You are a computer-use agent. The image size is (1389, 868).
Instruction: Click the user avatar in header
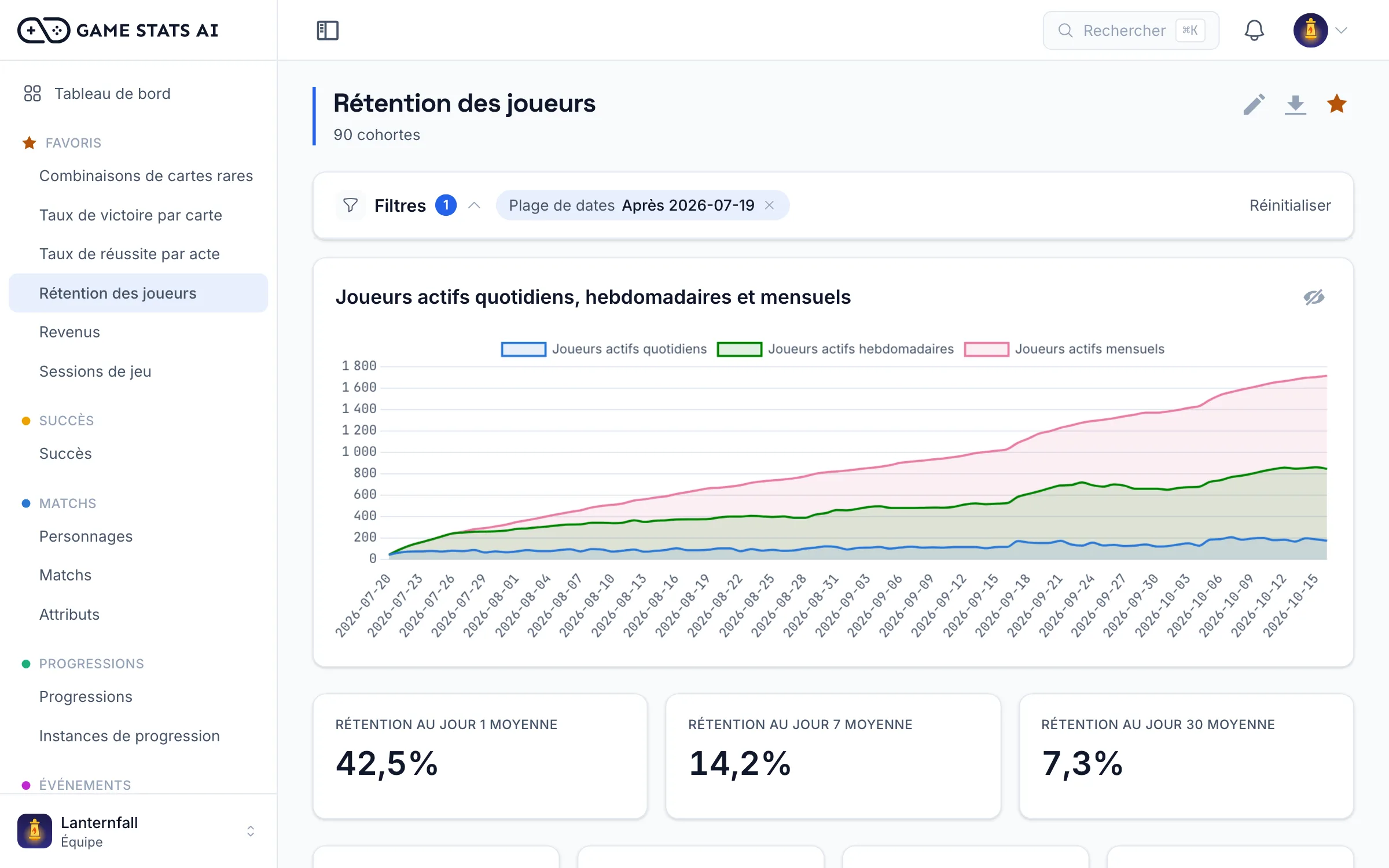(1310, 30)
